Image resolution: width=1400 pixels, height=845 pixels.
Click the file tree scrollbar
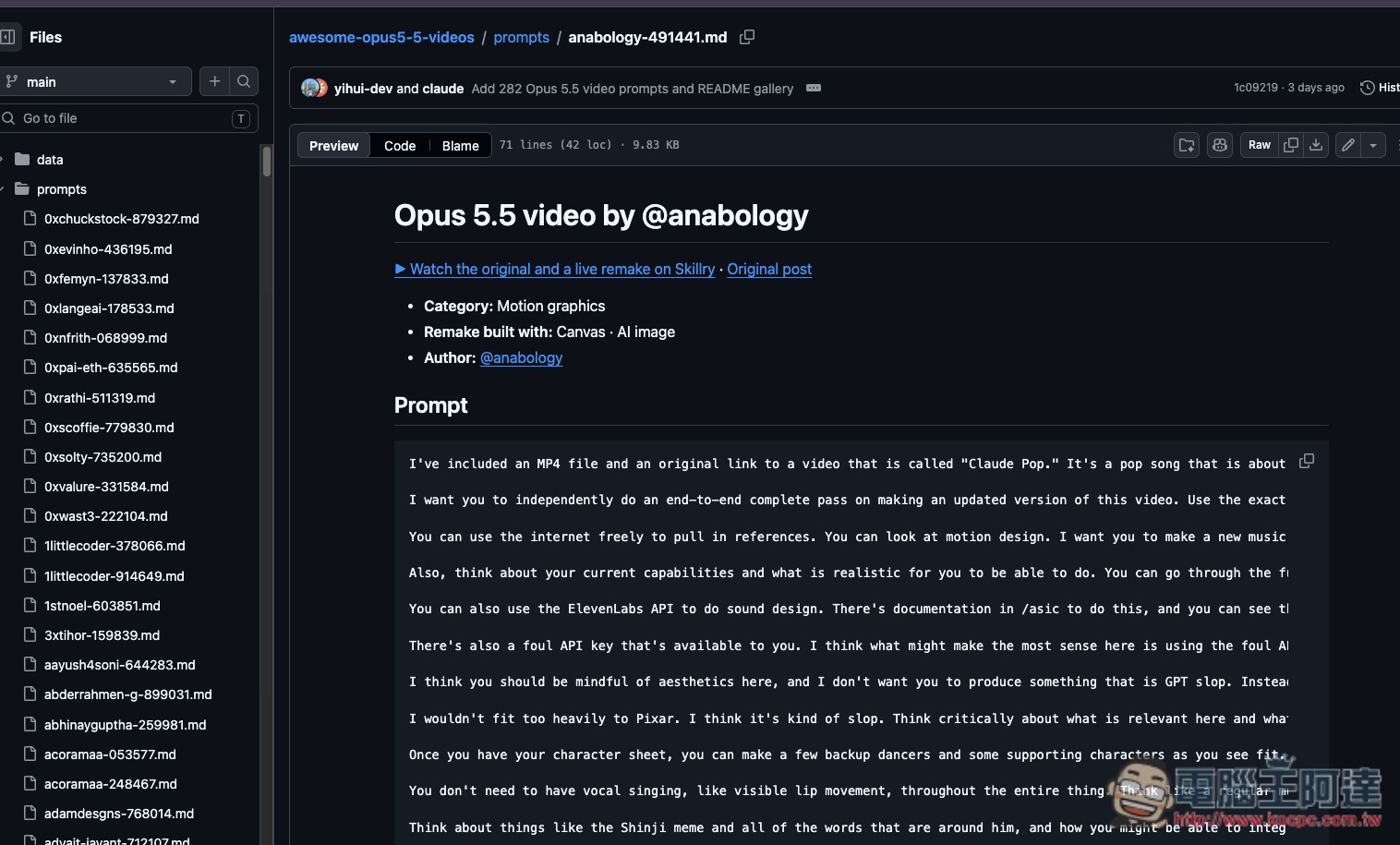coord(267,161)
